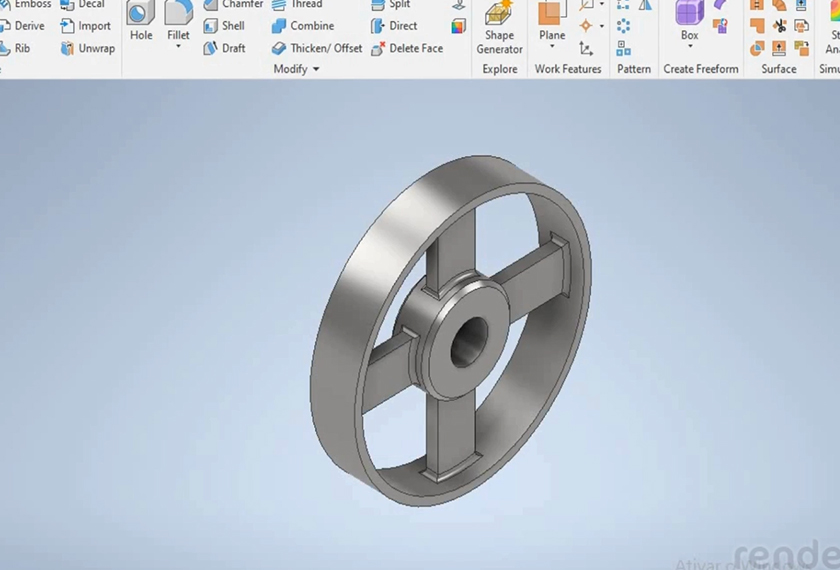Click the UCS coordinate system icon
Image resolution: width=840 pixels, height=570 pixels.
click(586, 48)
